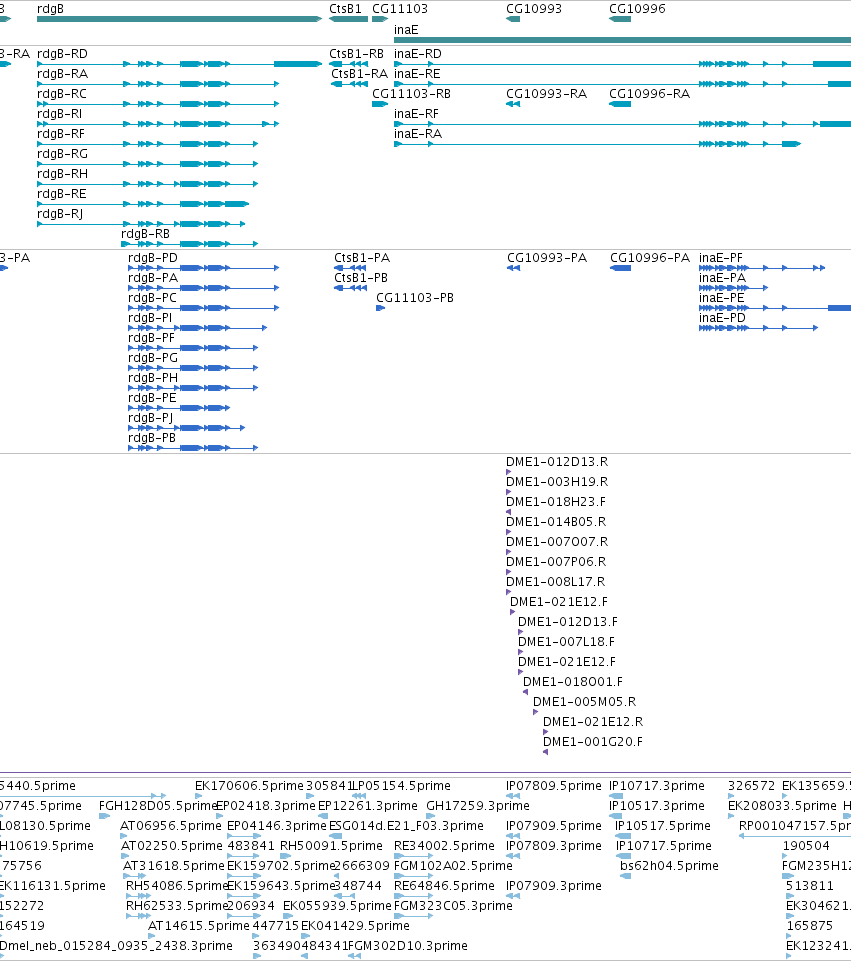Click protein label CtsB1-PB

(x=361, y=278)
